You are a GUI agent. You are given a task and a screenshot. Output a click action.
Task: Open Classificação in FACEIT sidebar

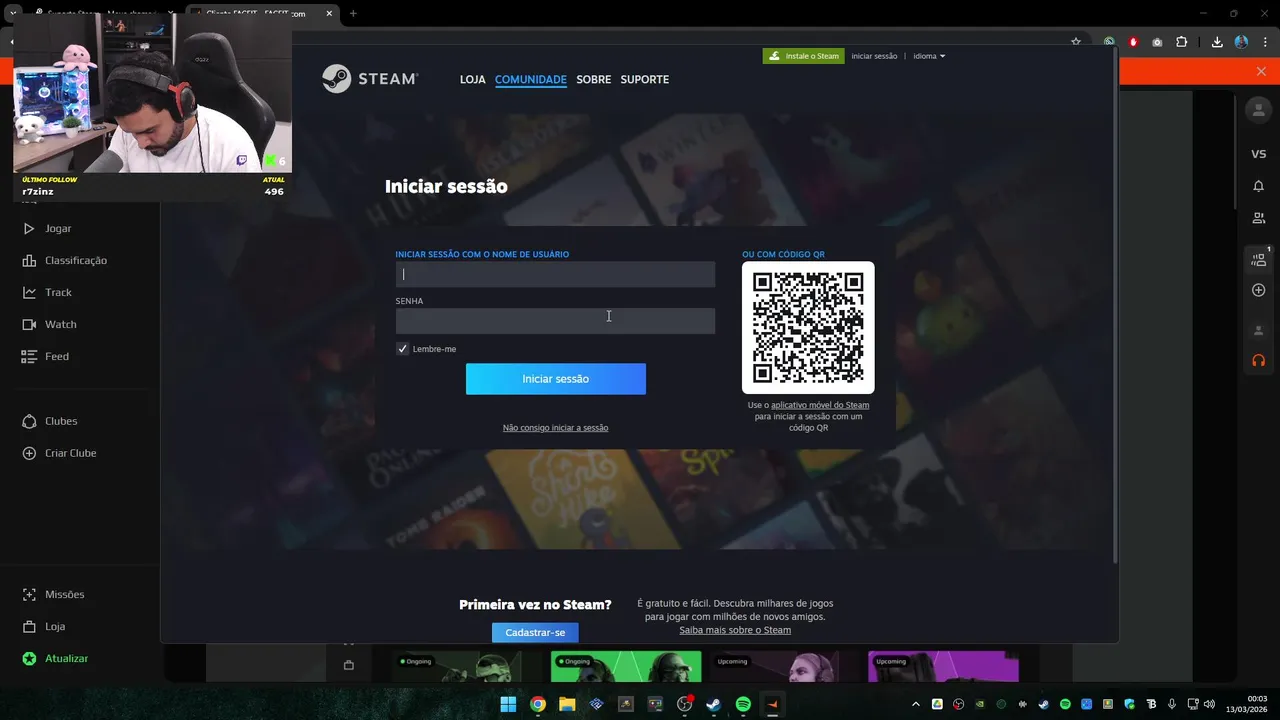65,261
